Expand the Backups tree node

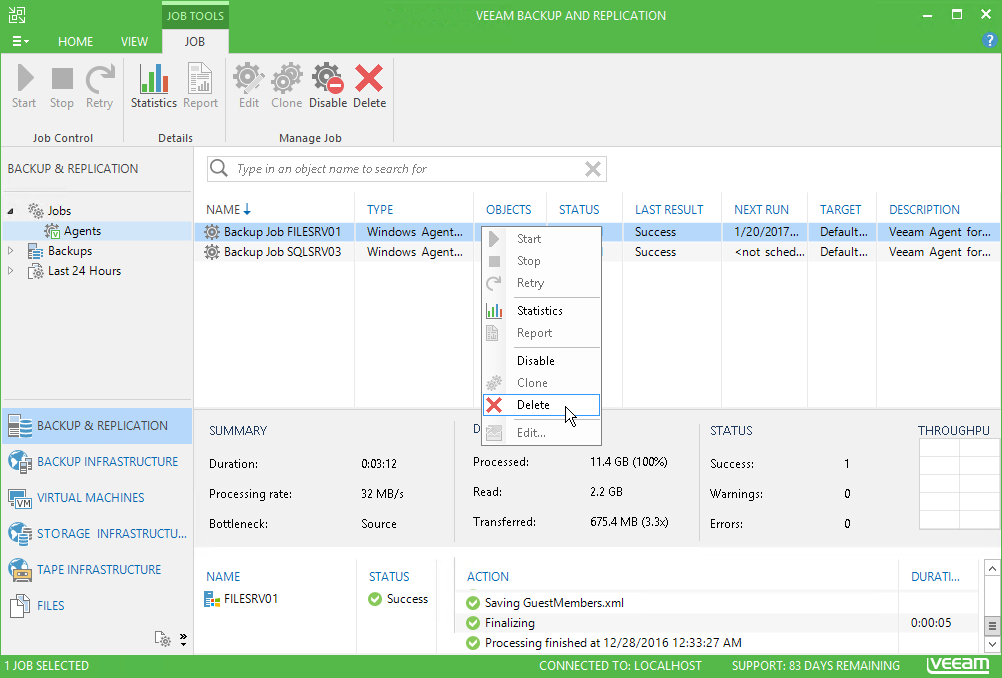[11, 251]
